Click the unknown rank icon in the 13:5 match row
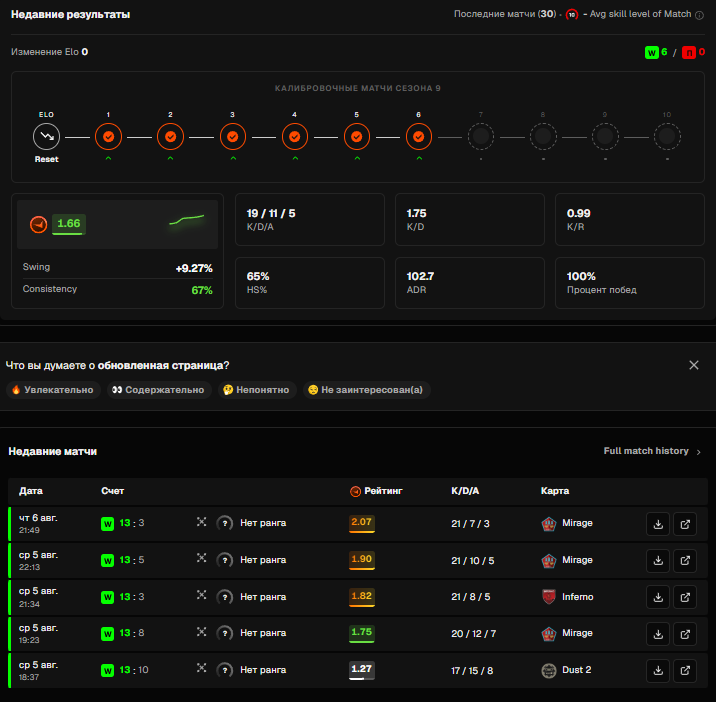Viewport: 716px width, 702px height. [225, 560]
